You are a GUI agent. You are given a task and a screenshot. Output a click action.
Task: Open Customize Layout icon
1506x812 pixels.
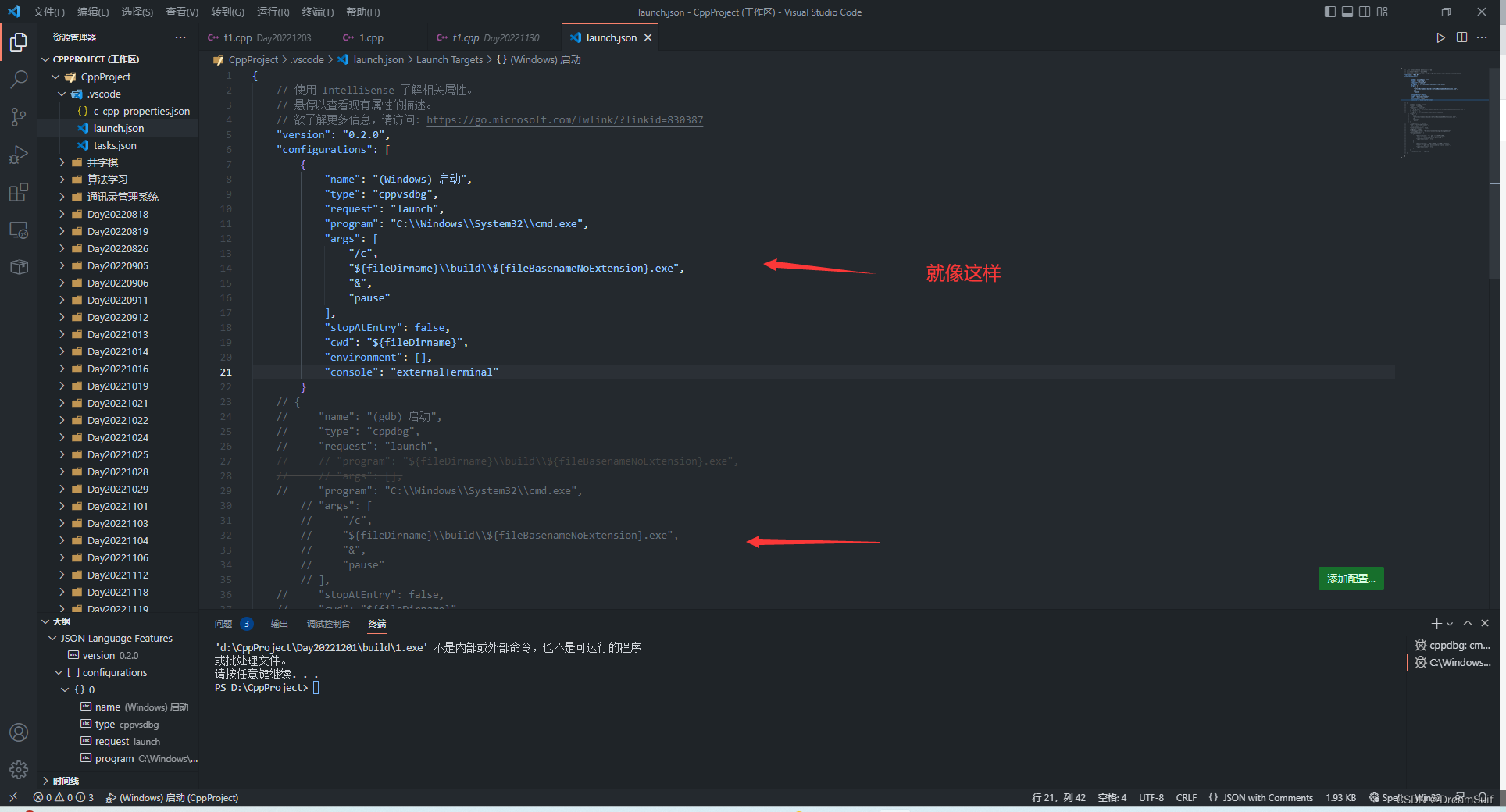[x=1383, y=12]
